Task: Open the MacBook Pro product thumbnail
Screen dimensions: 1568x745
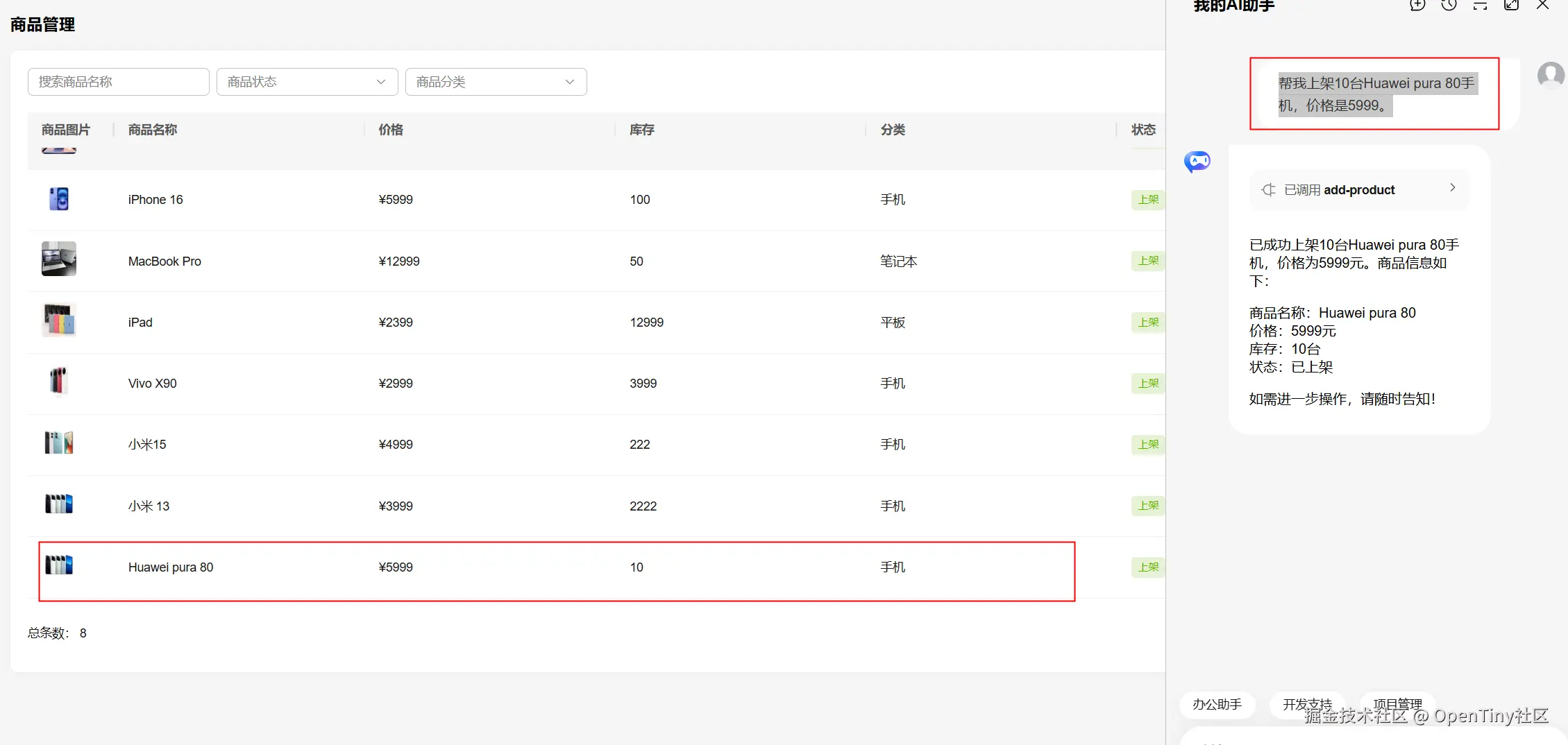Action: 59,259
